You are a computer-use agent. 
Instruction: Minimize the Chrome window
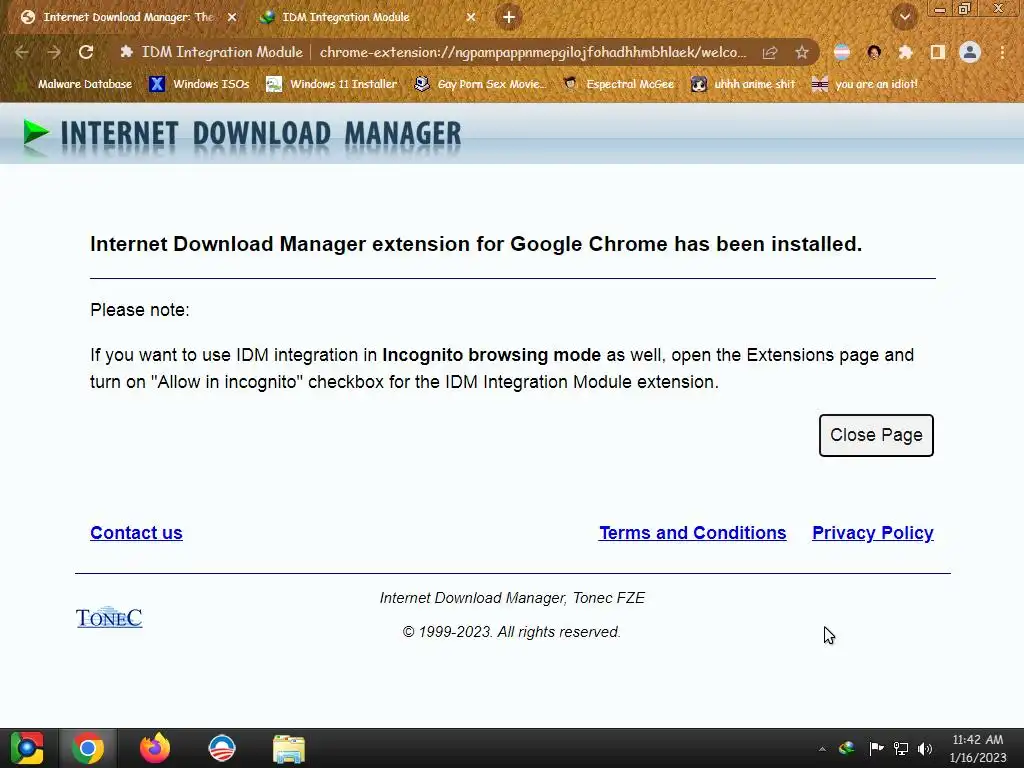point(940,9)
